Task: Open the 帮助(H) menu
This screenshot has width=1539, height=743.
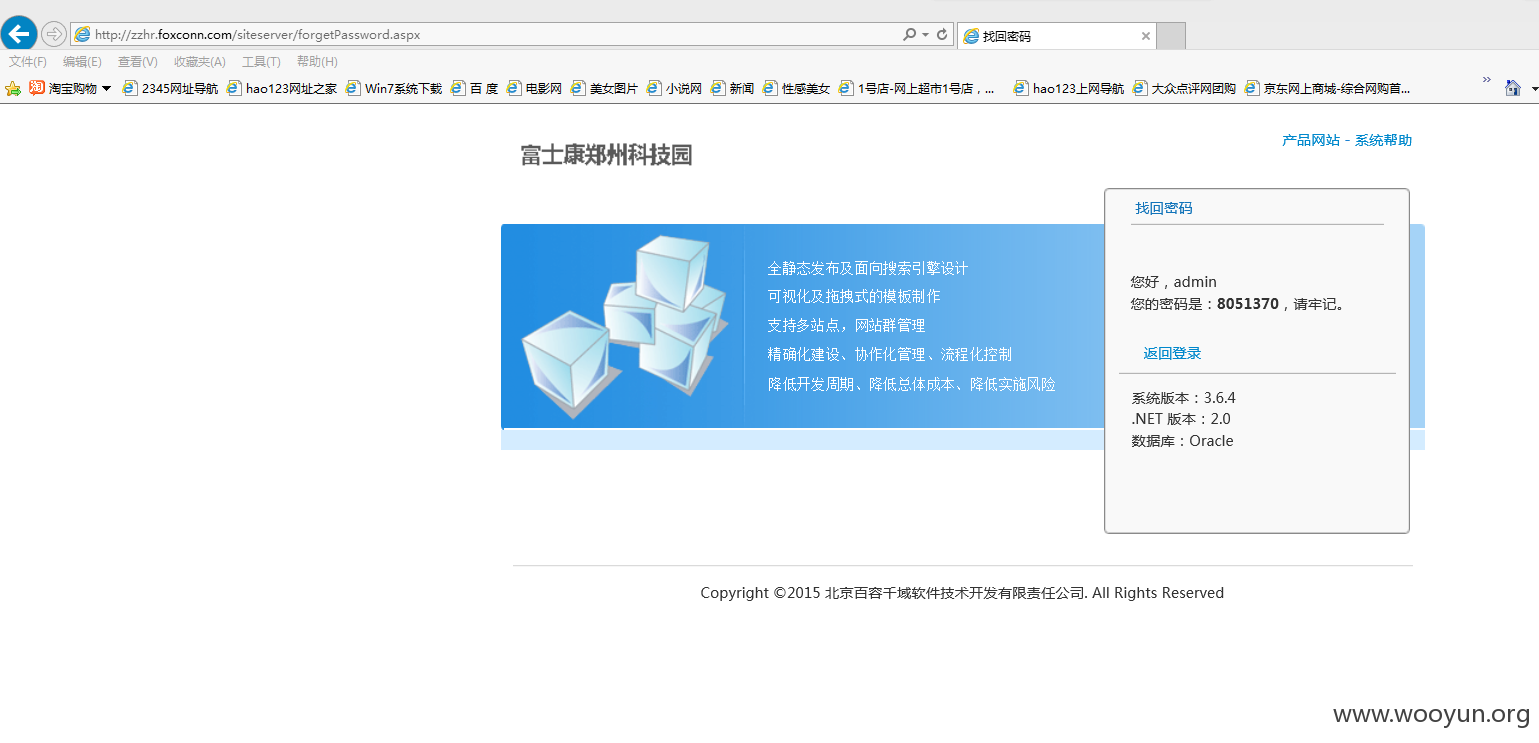Action: [x=317, y=62]
